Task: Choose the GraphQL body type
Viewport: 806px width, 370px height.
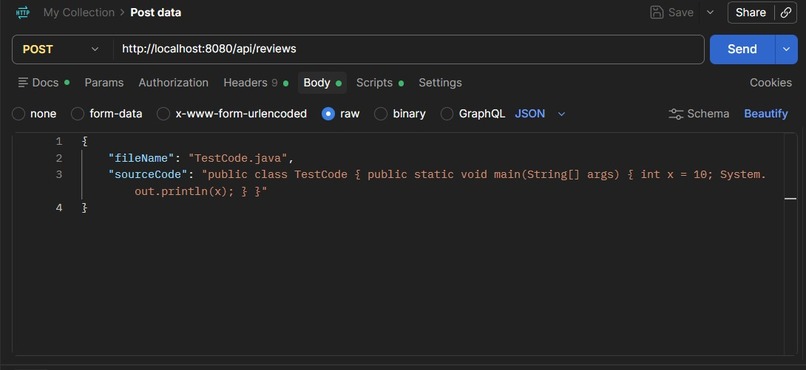Action: point(447,114)
